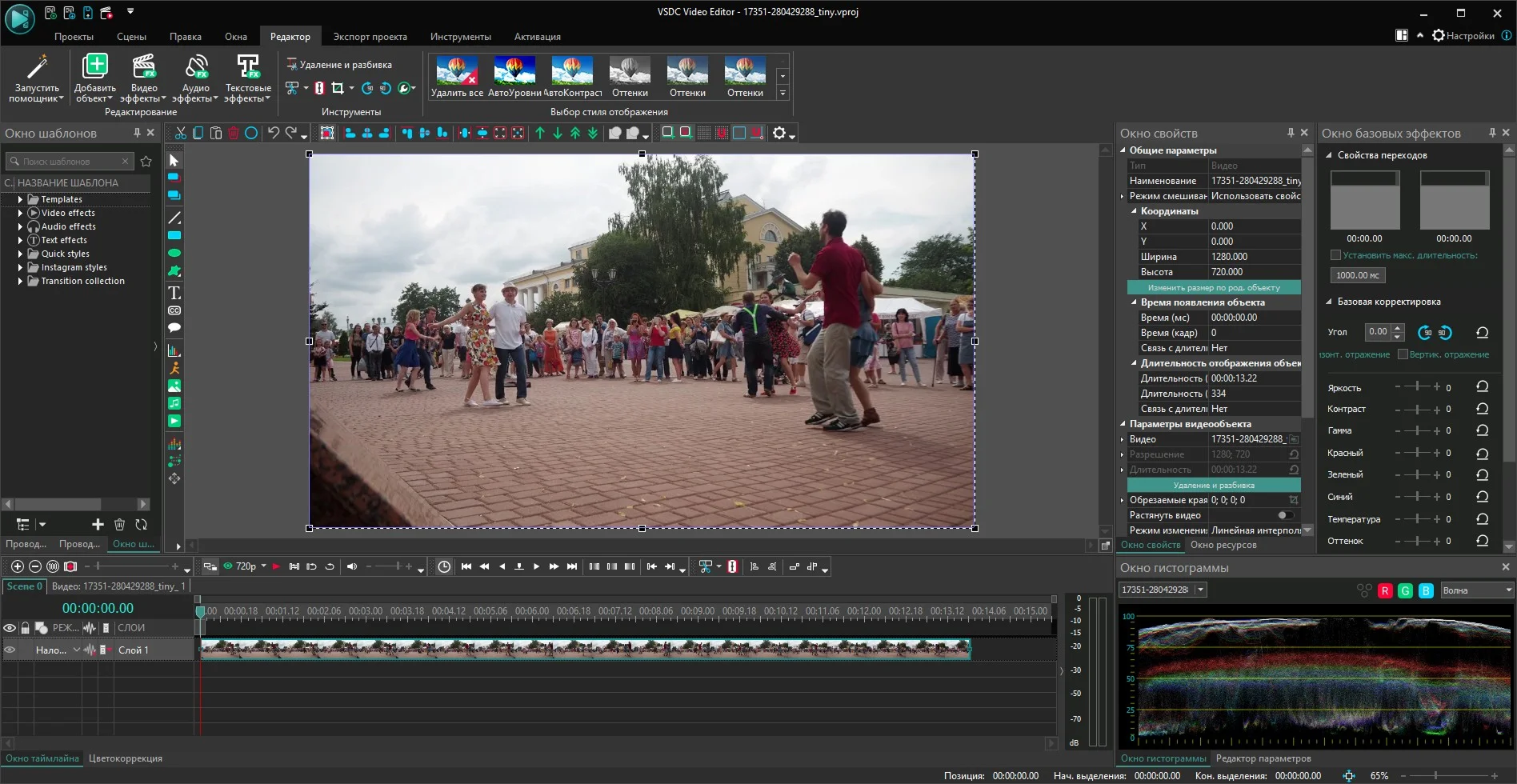Apply the АвтоУровни style
The height and width of the screenshot is (784, 1517).
pos(514,77)
